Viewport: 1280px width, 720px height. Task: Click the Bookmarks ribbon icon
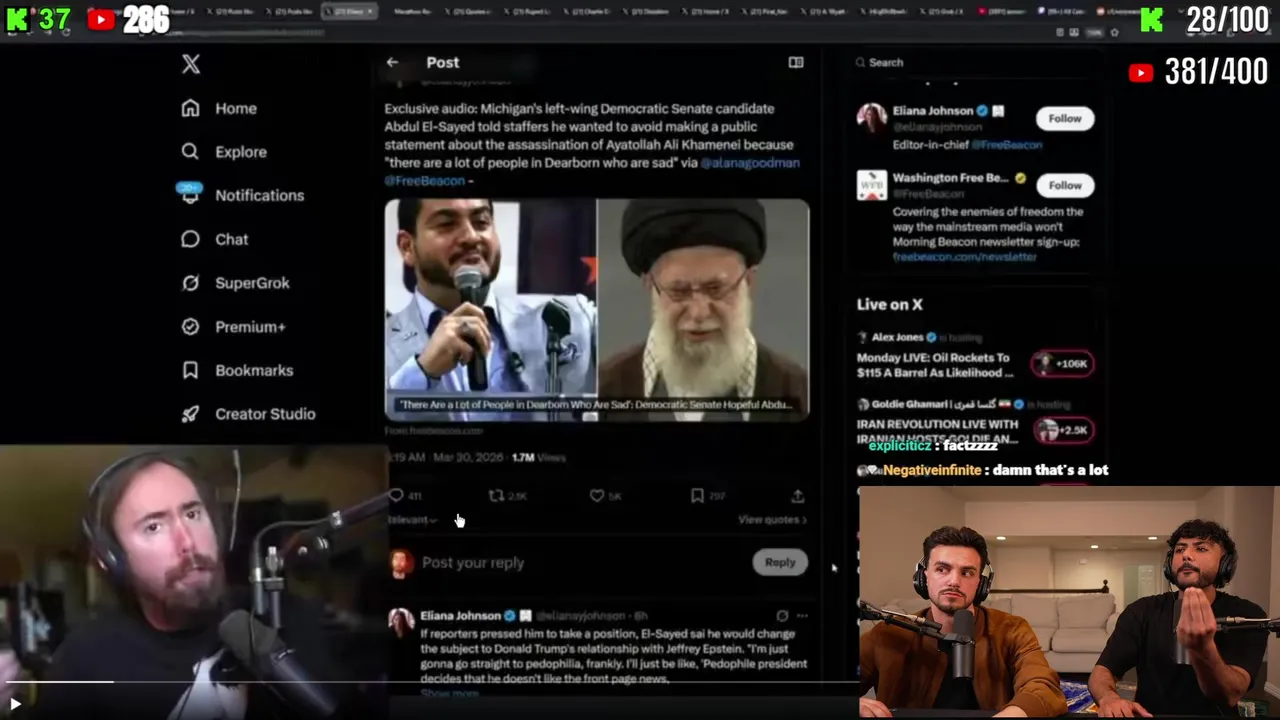190,370
